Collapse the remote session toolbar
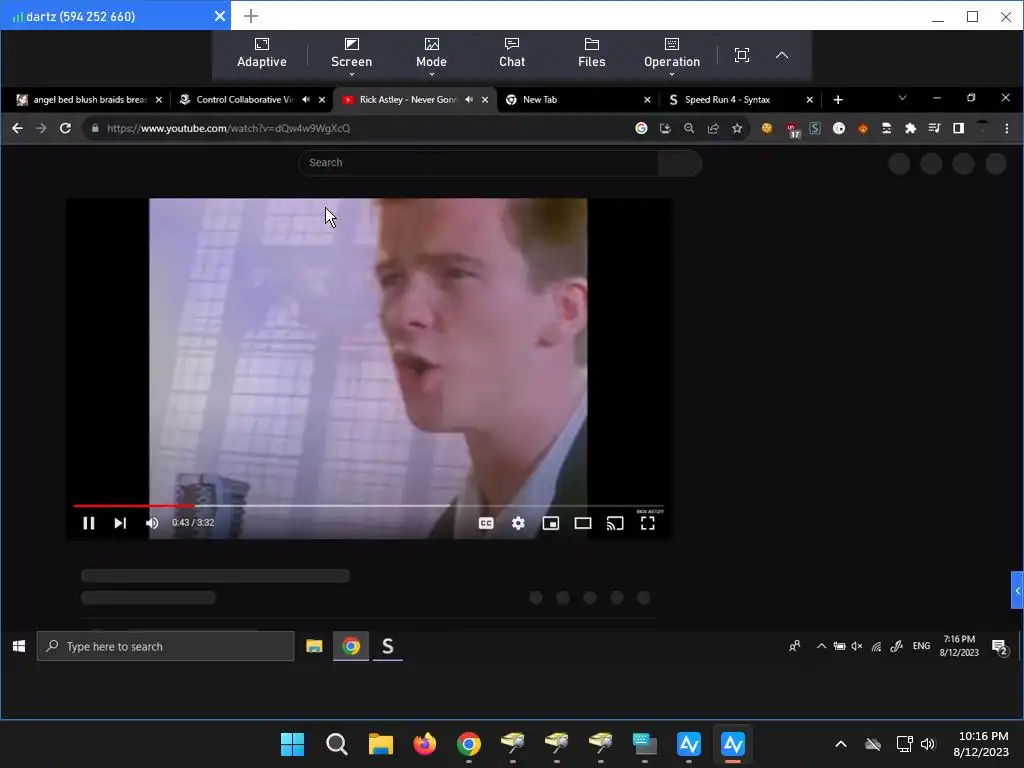Viewport: 1024px width, 768px height. pyautogui.click(x=782, y=55)
